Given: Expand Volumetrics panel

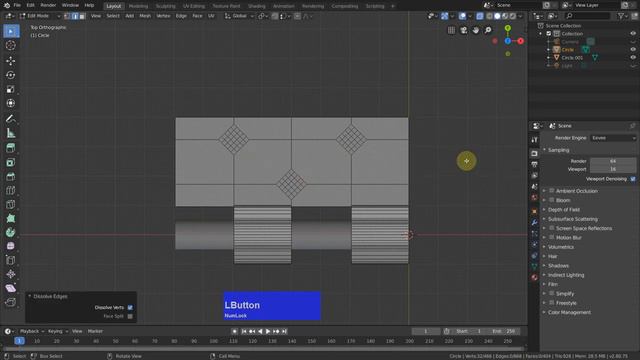Looking at the screenshot, I should pyautogui.click(x=560, y=247).
